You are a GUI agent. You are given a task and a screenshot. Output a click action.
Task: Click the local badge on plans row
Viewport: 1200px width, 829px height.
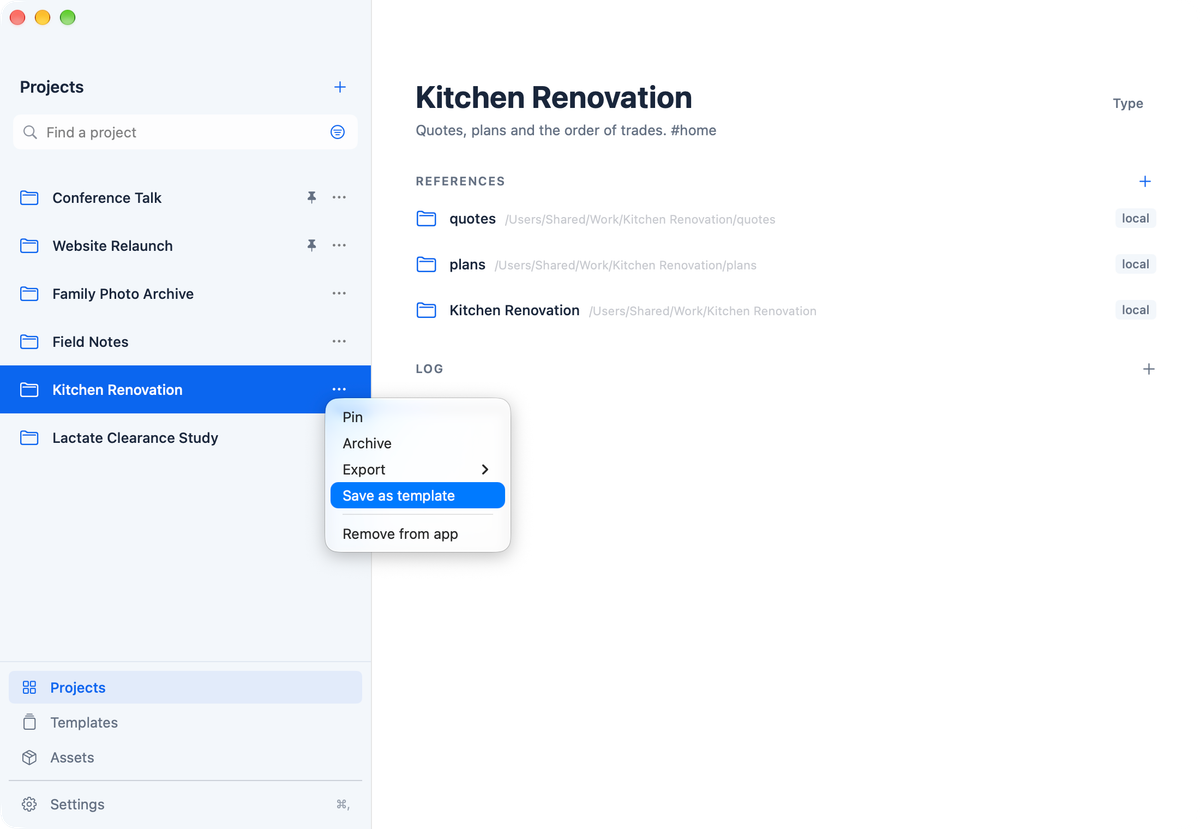tap(1136, 264)
